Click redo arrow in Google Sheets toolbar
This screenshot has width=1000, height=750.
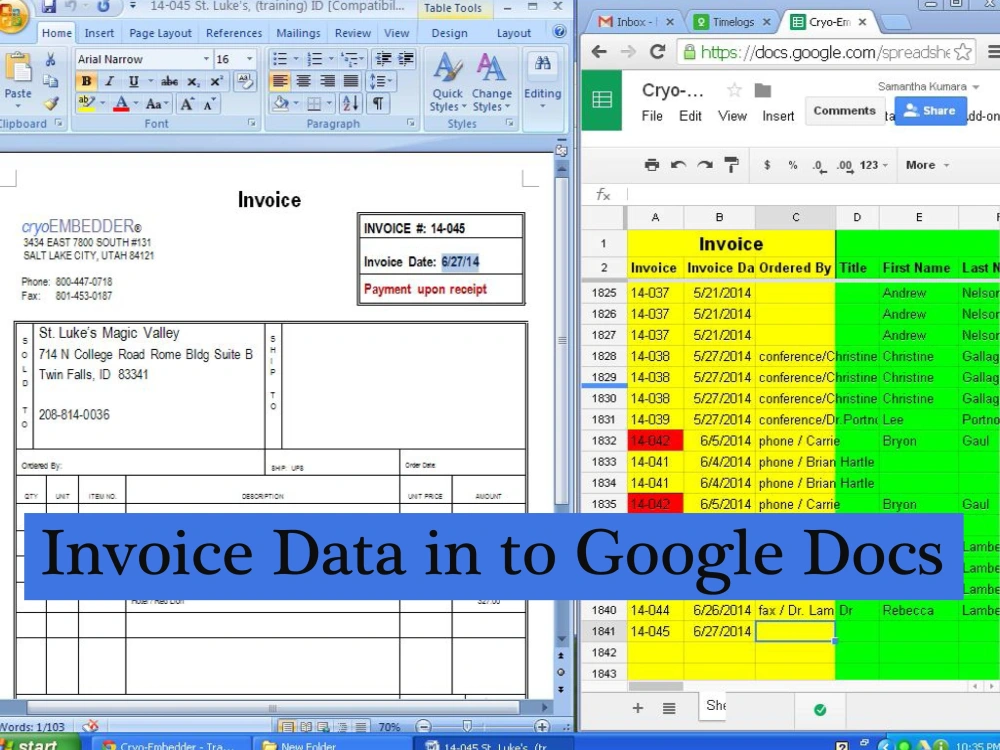(x=705, y=165)
